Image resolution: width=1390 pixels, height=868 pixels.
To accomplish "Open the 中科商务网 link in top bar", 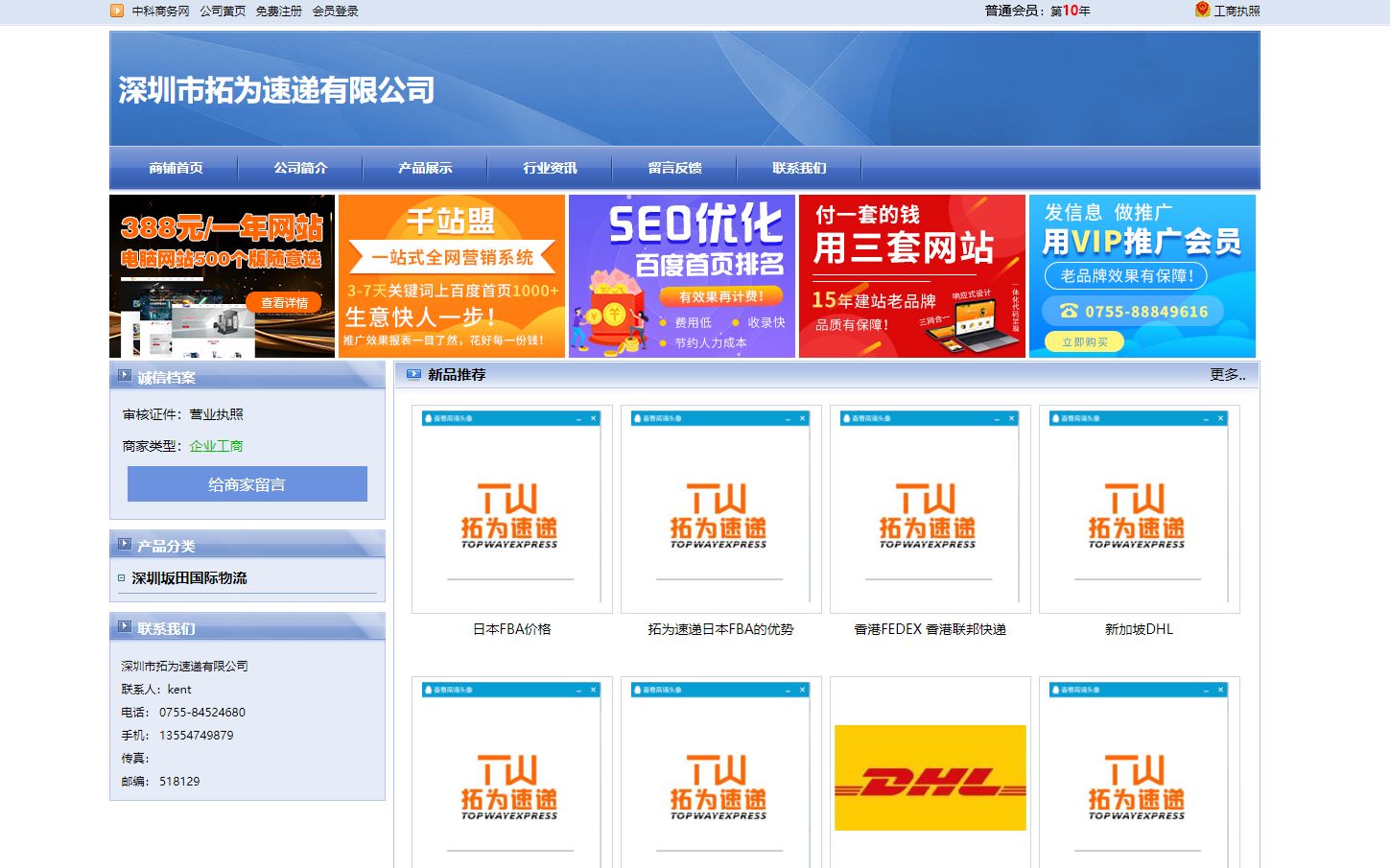I will [160, 12].
